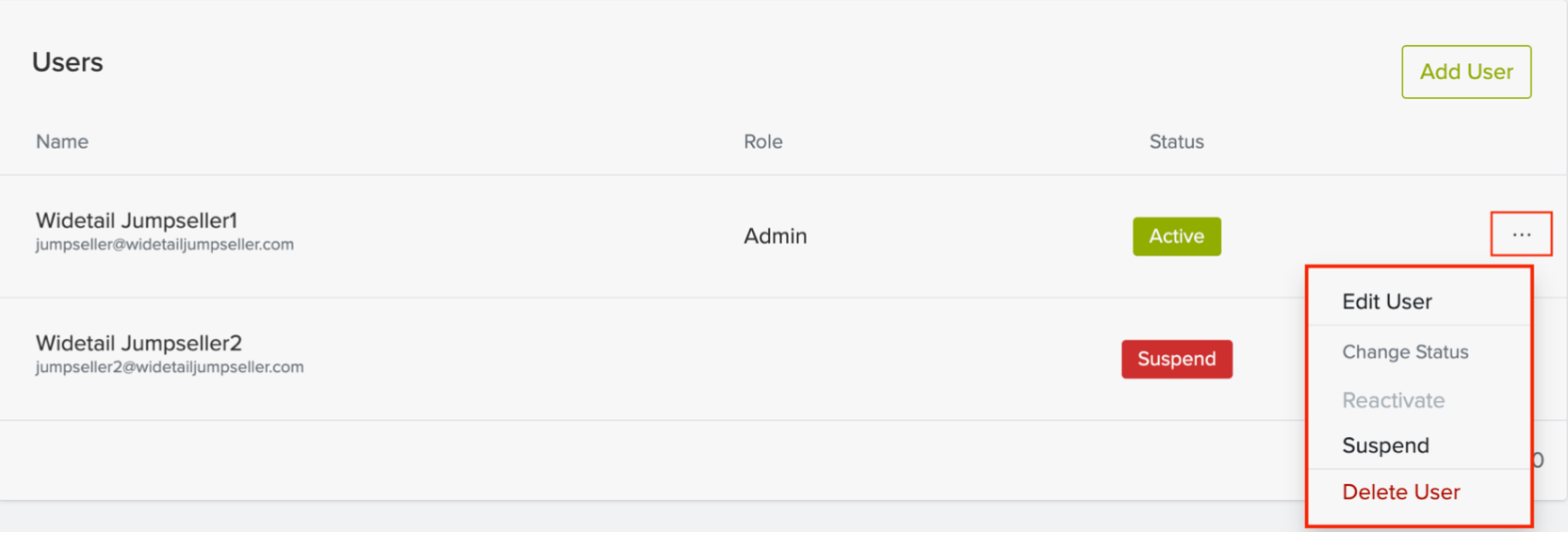Viewport: 1568px width, 533px height.
Task: Click the green Active status badge
Action: (x=1176, y=236)
